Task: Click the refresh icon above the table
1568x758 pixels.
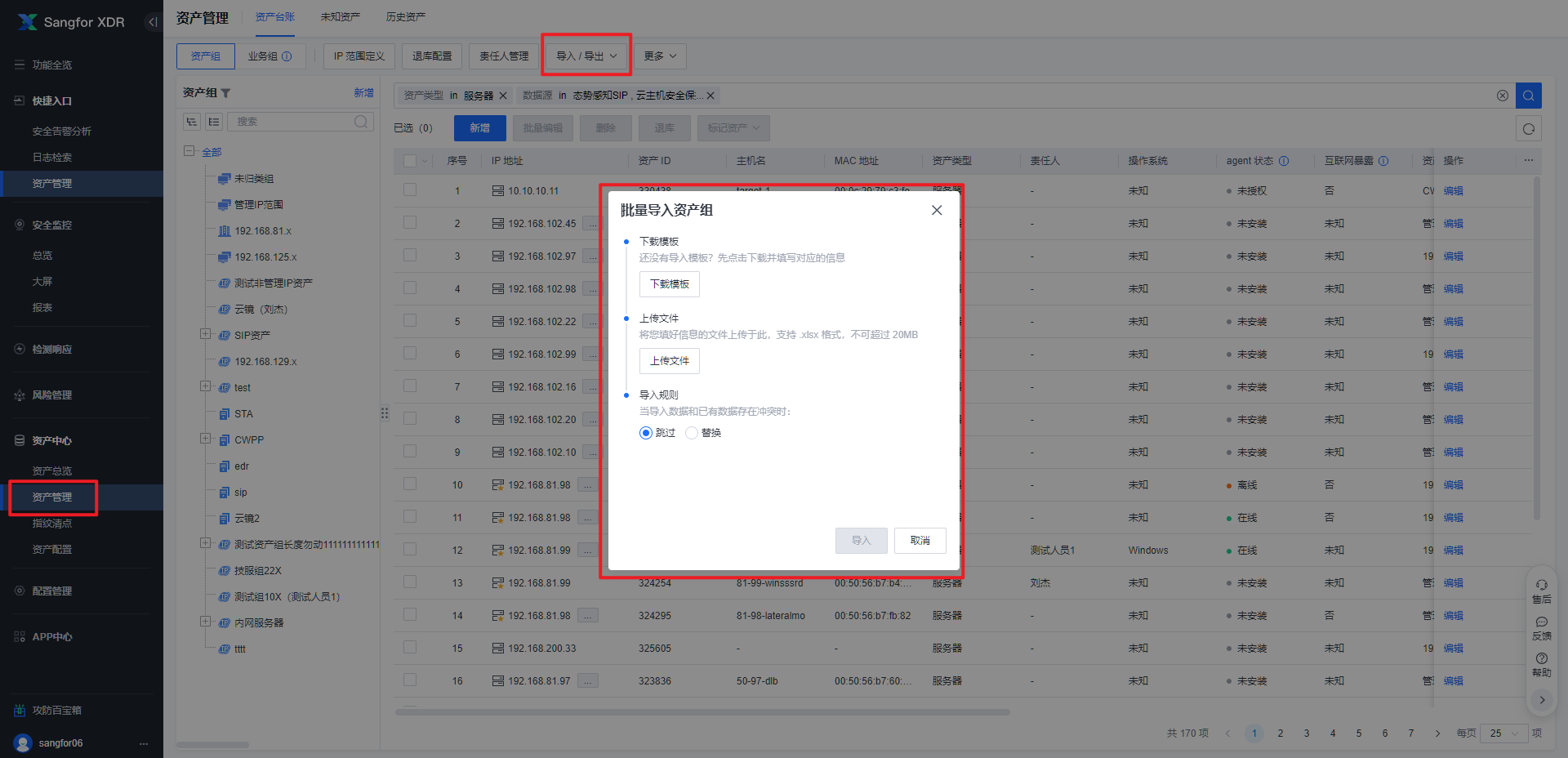Action: coord(1528,128)
